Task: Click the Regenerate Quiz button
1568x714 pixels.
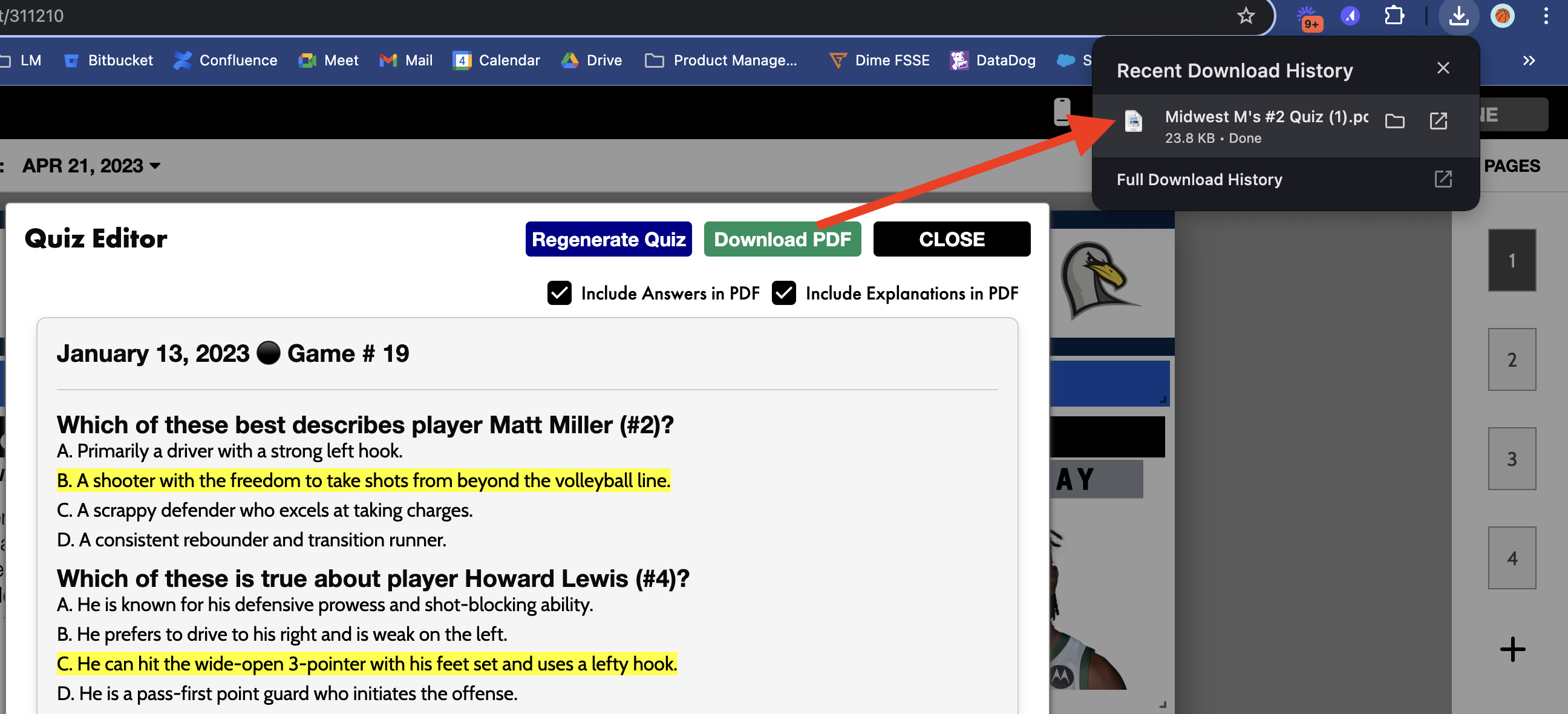Action: tap(608, 239)
